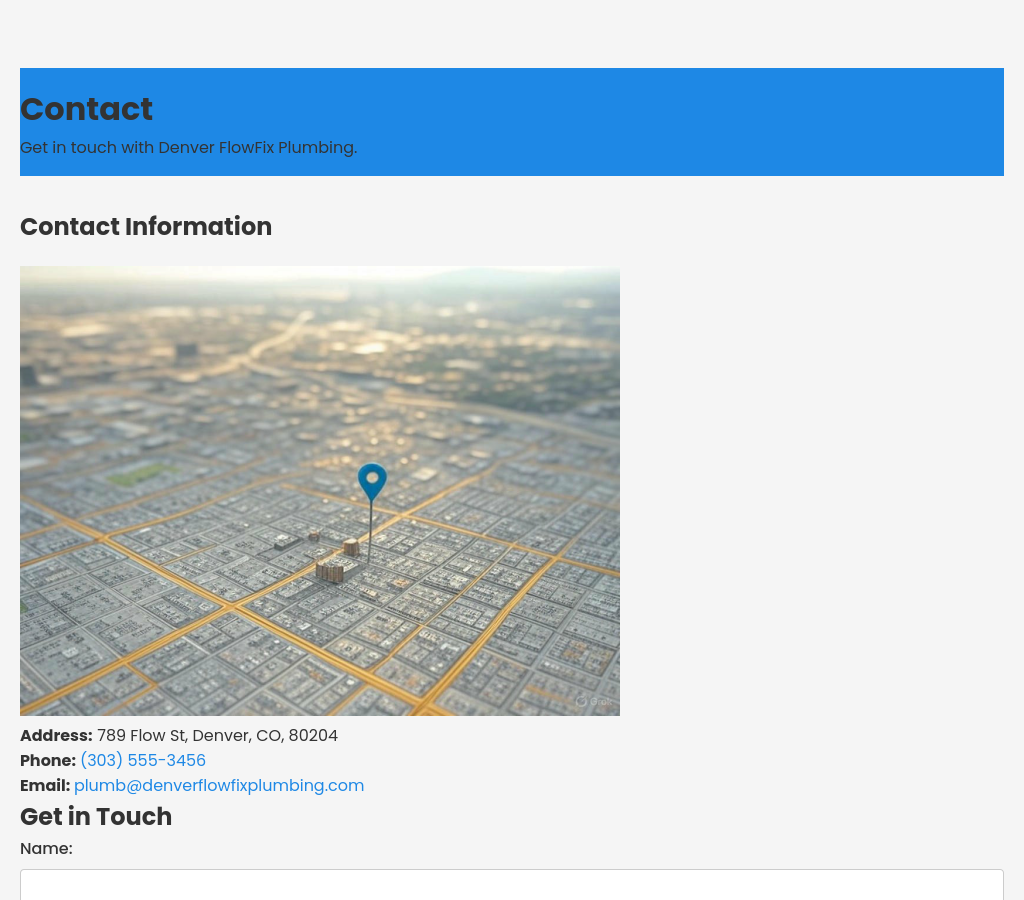Click the green park patch on the map
Image resolution: width=1024 pixels, height=900 pixels.
coord(141,475)
